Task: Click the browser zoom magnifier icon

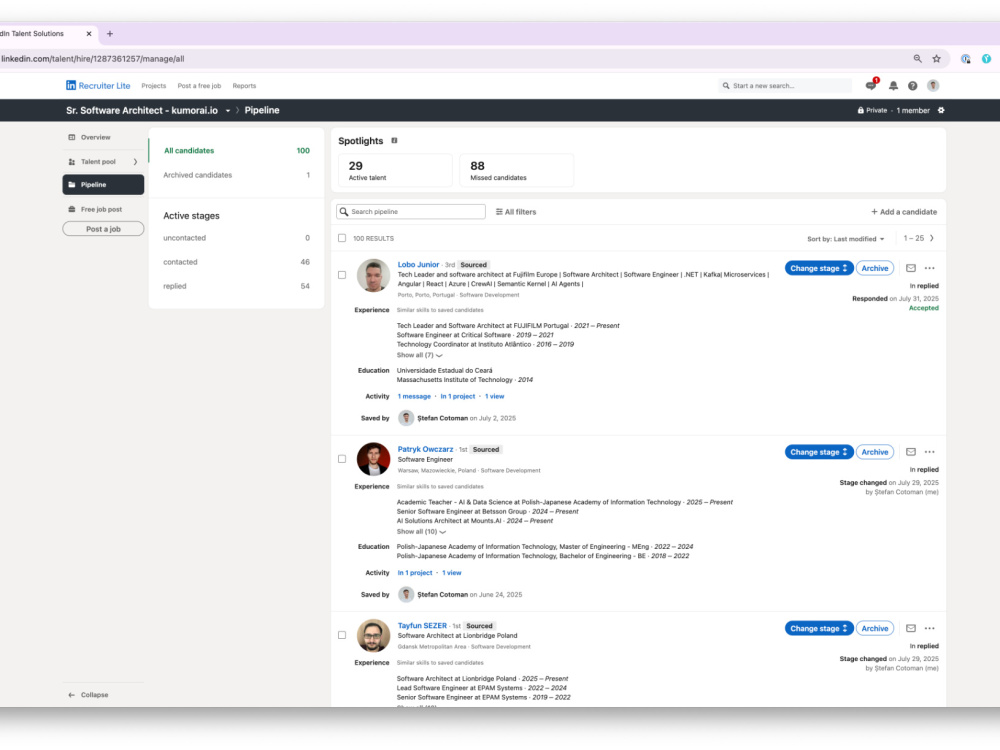Action: 917,59
